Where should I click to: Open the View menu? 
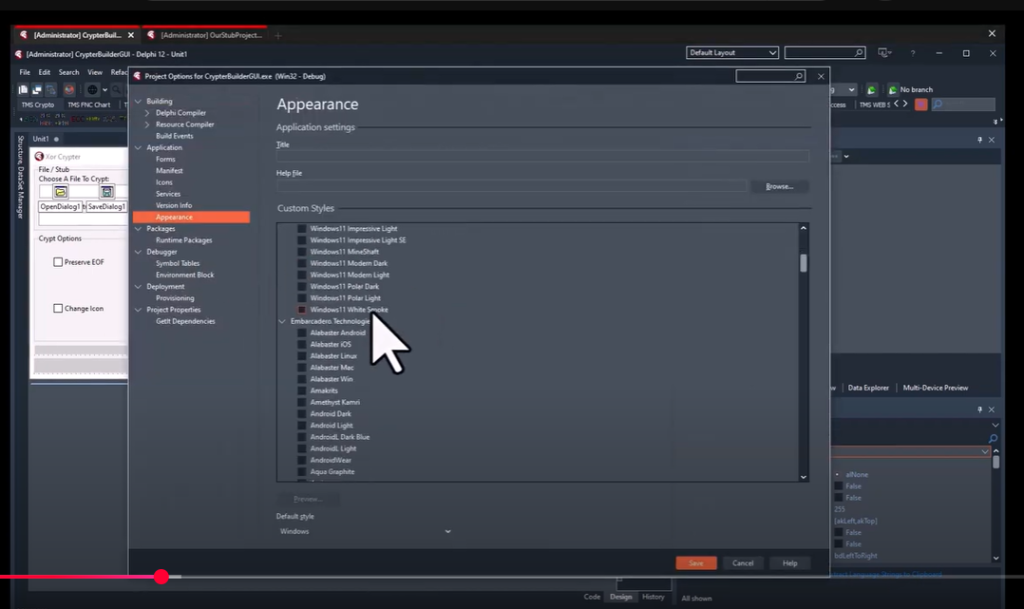[95, 72]
